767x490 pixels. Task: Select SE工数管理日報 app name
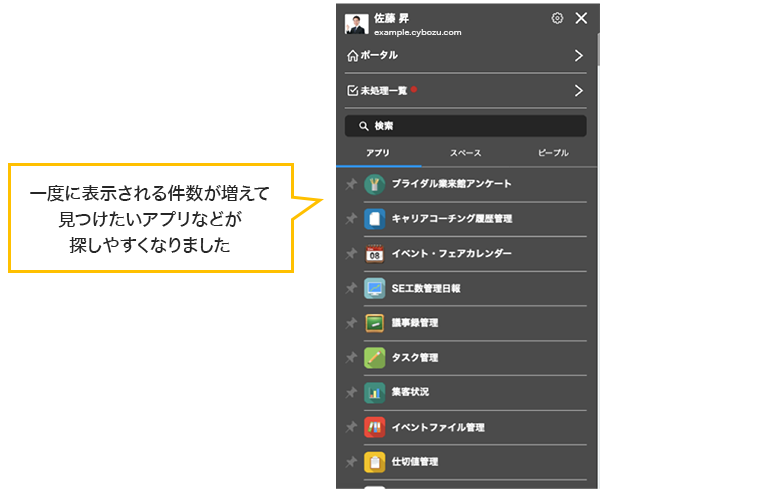click(426, 288)
